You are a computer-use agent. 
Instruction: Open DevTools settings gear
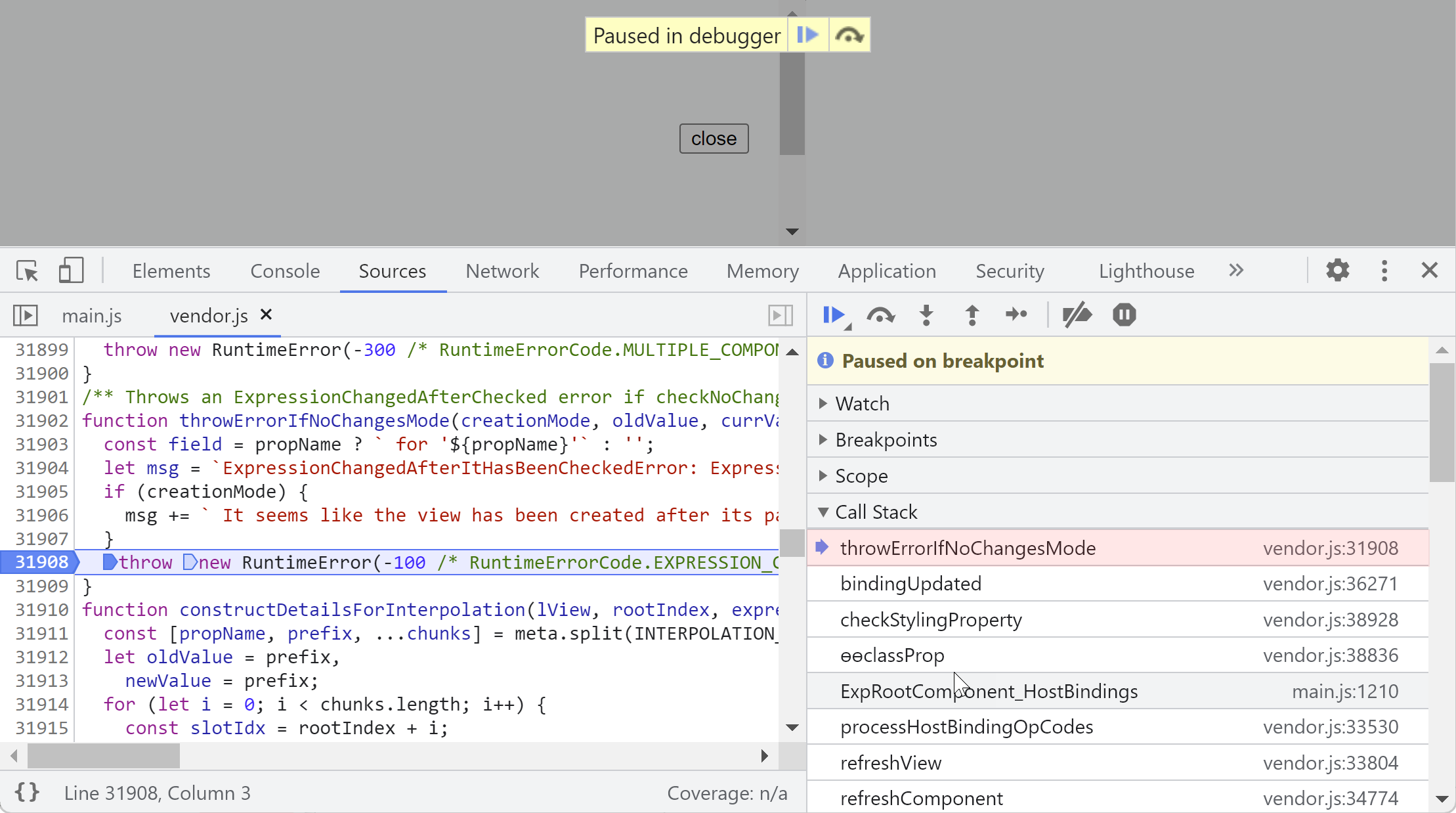pyautogui.click(x=1337, y=270)
